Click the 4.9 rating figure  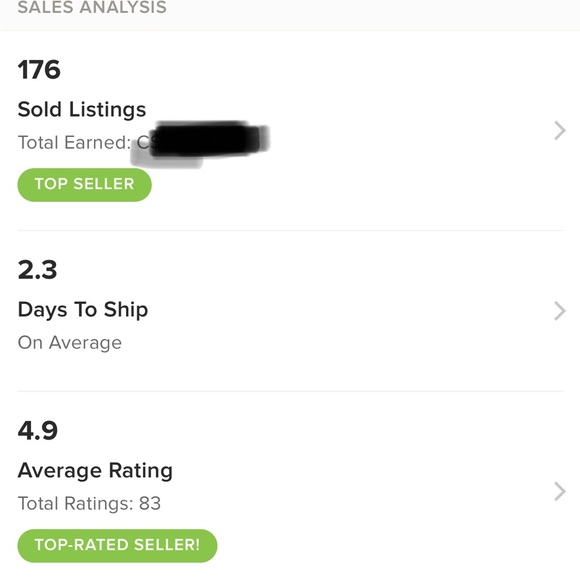[37, 431]
